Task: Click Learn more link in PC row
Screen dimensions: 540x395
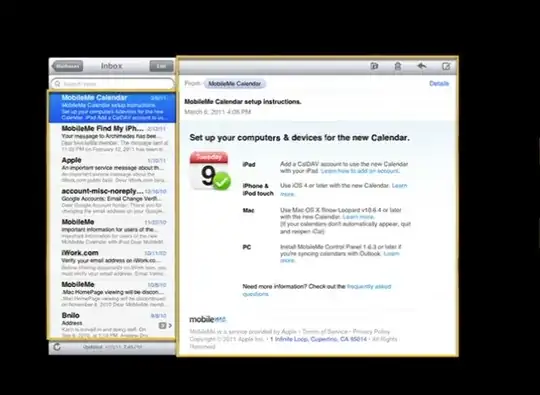Action: 392,254
